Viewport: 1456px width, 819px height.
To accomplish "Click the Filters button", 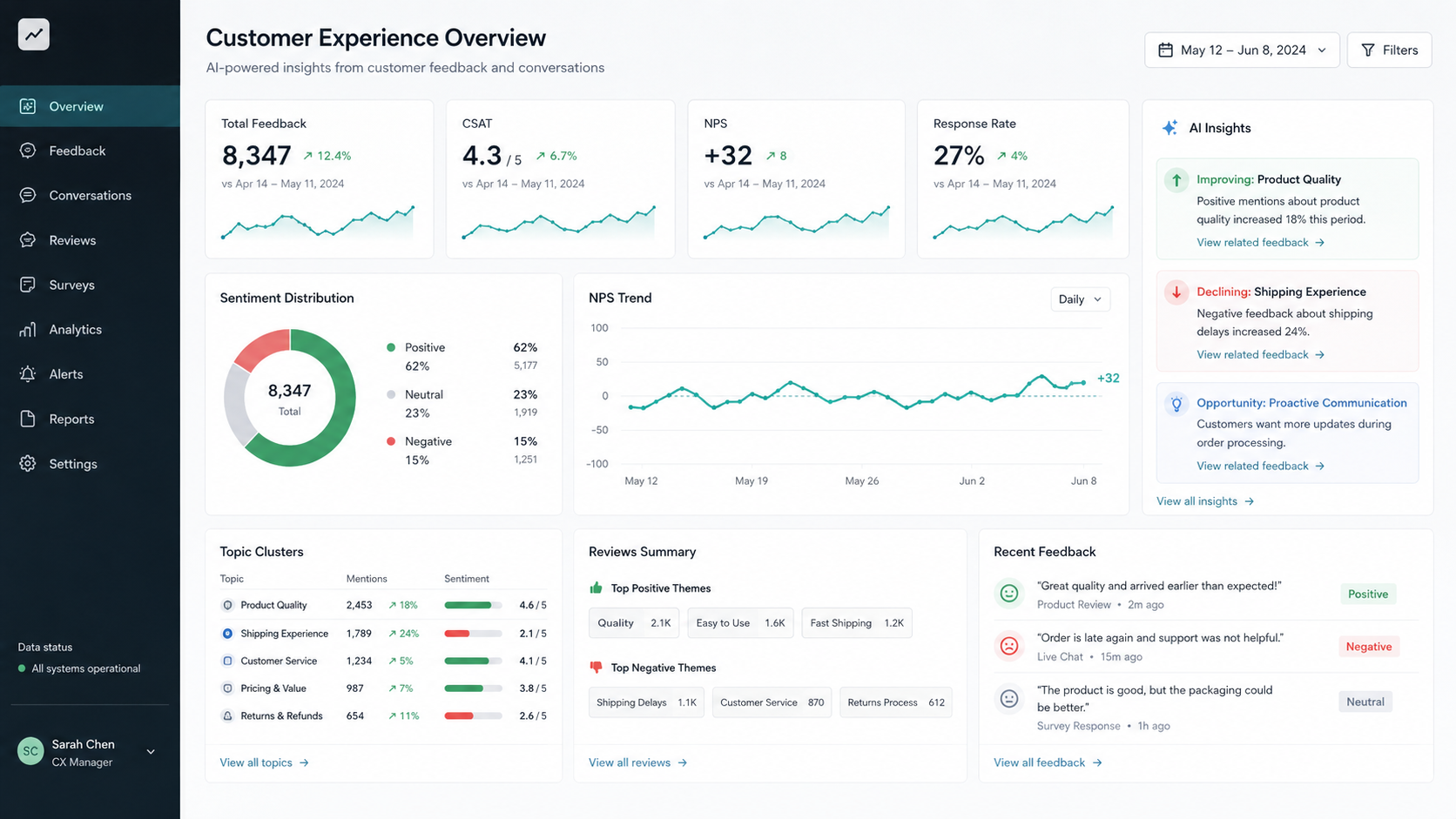I will (1389, 50).
